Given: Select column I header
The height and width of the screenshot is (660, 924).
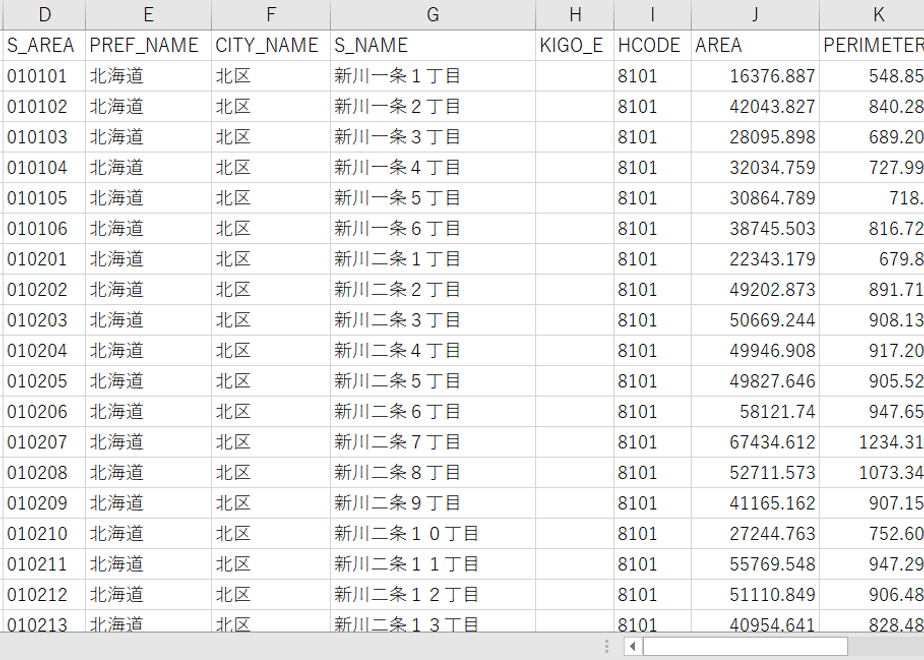Looking at the screenshot, I should point(652,15).
